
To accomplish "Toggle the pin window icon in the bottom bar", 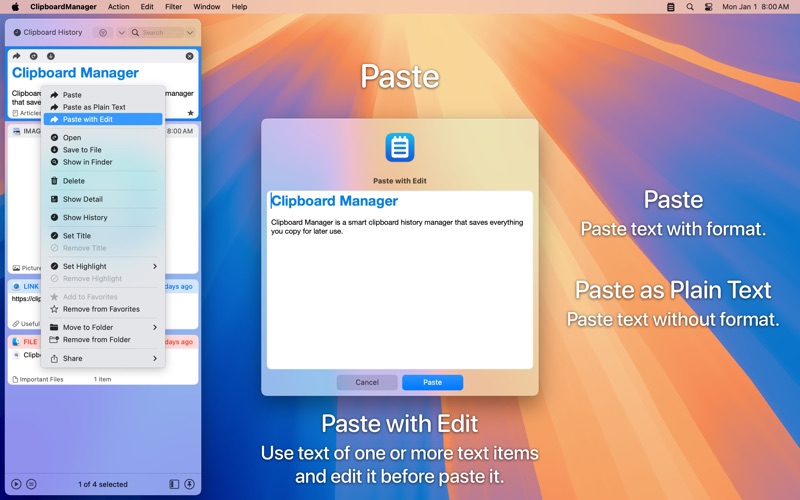I will (189, 484).
